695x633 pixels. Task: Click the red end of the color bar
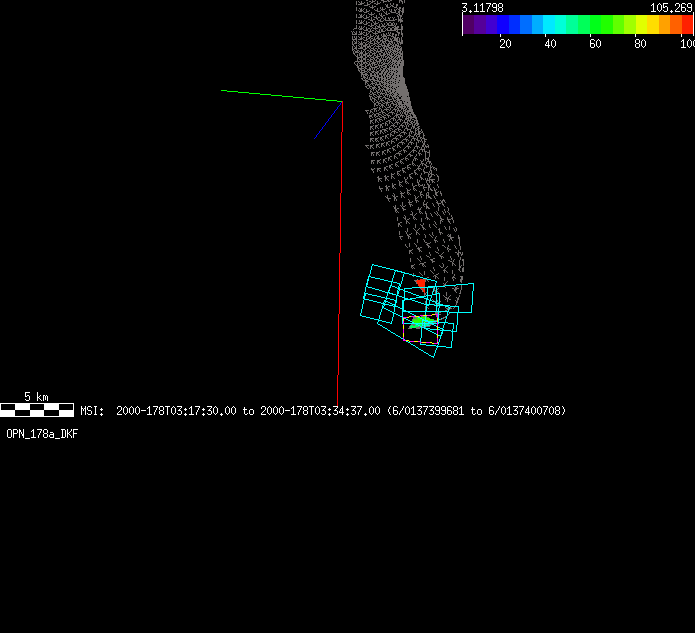coord(687,24)
